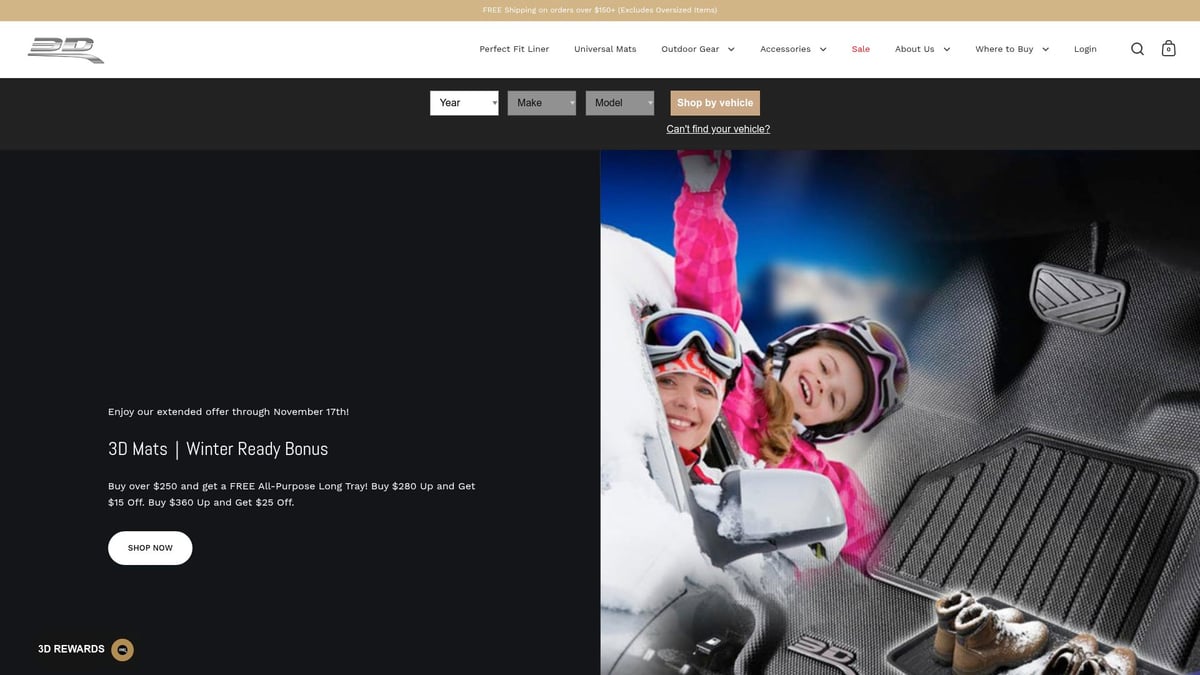1200x675 pixels.
Task: Click the 3D Rewards badge icon
Action: 122,649
